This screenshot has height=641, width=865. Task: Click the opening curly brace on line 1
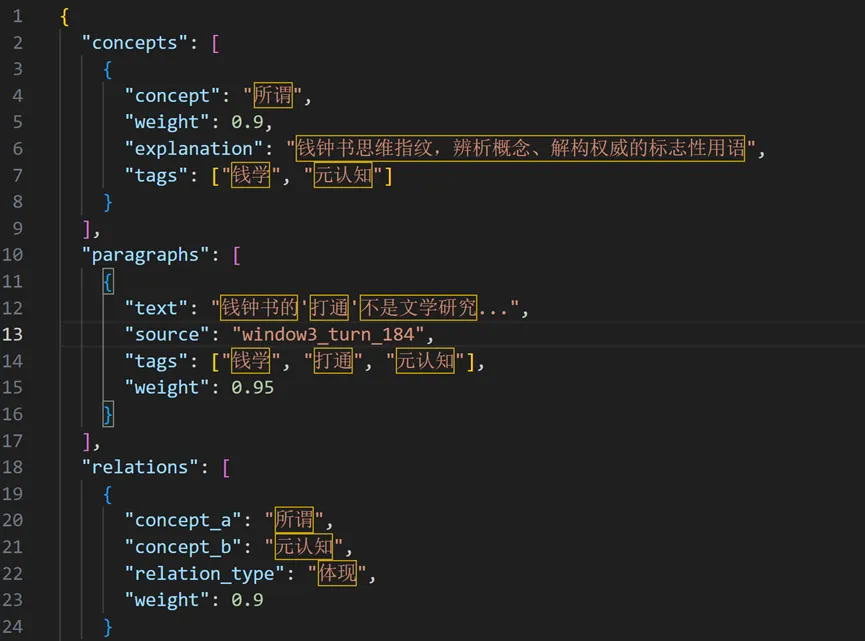click(x=65, y=17)
